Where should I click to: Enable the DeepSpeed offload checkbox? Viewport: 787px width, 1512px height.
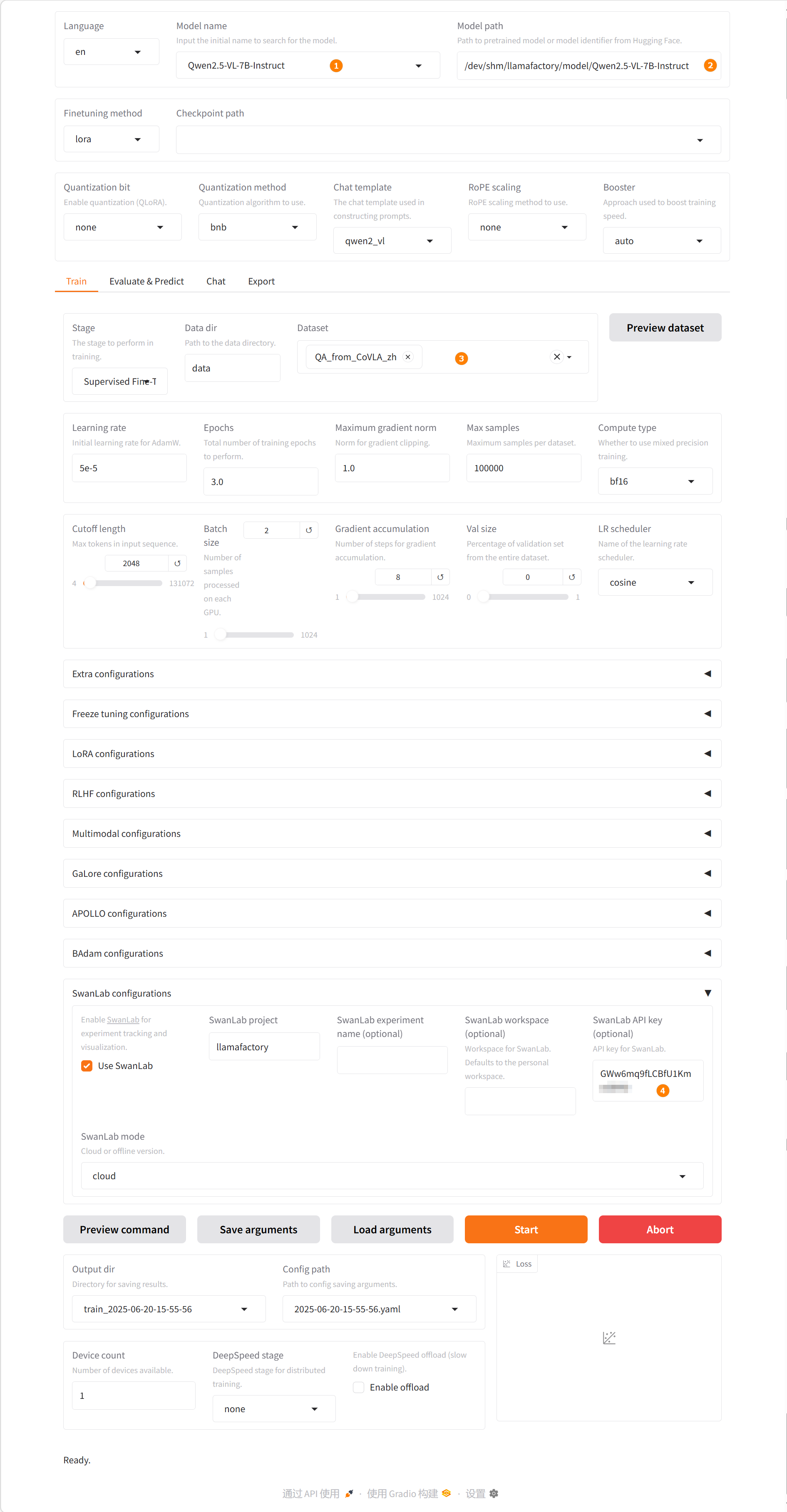[x=359, y=1387]
